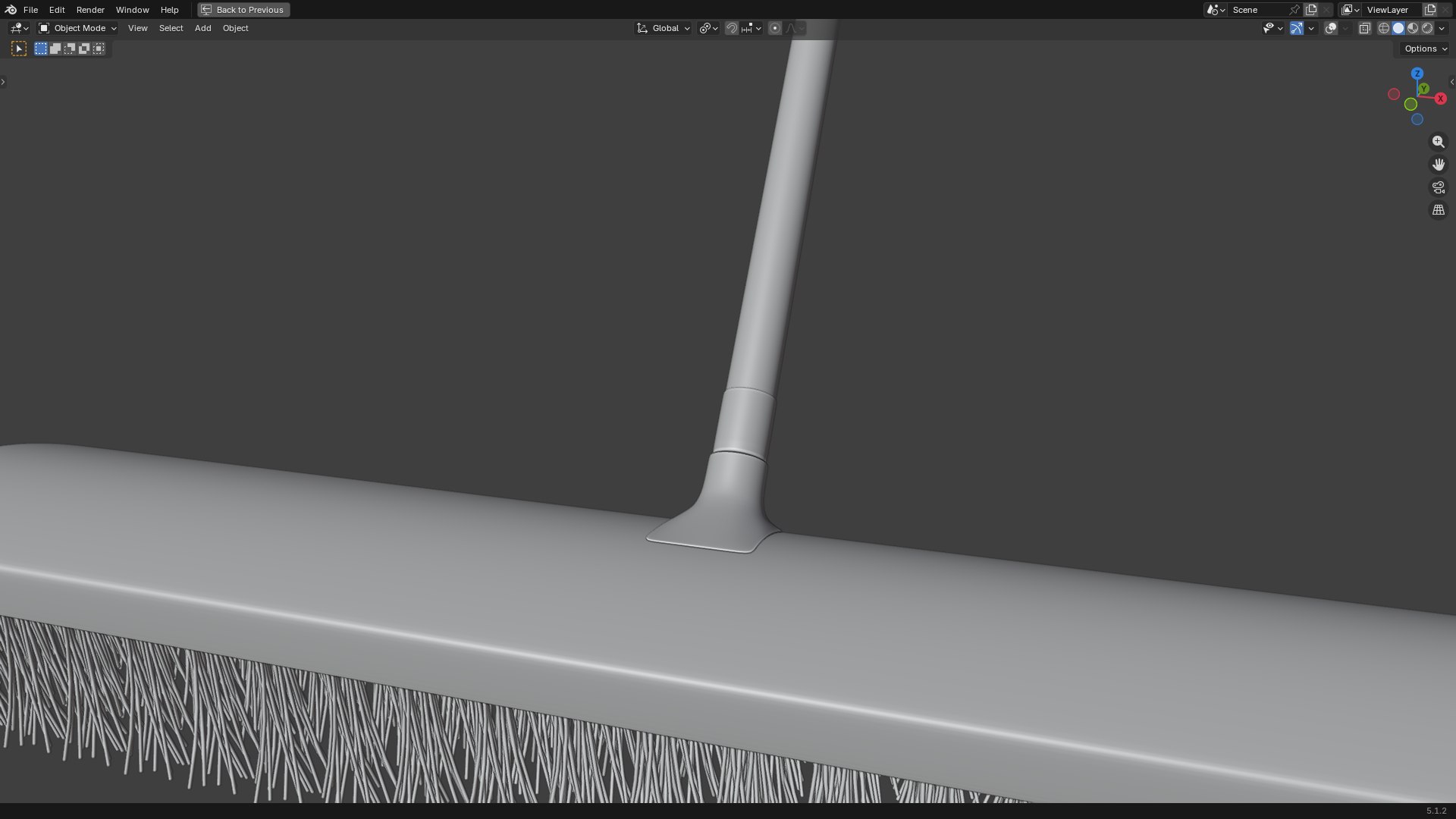The height and width of the screenshot is (819, 1456).
Task: Click the X axis on navigation gizmo
Action: tap(1440, 99)
